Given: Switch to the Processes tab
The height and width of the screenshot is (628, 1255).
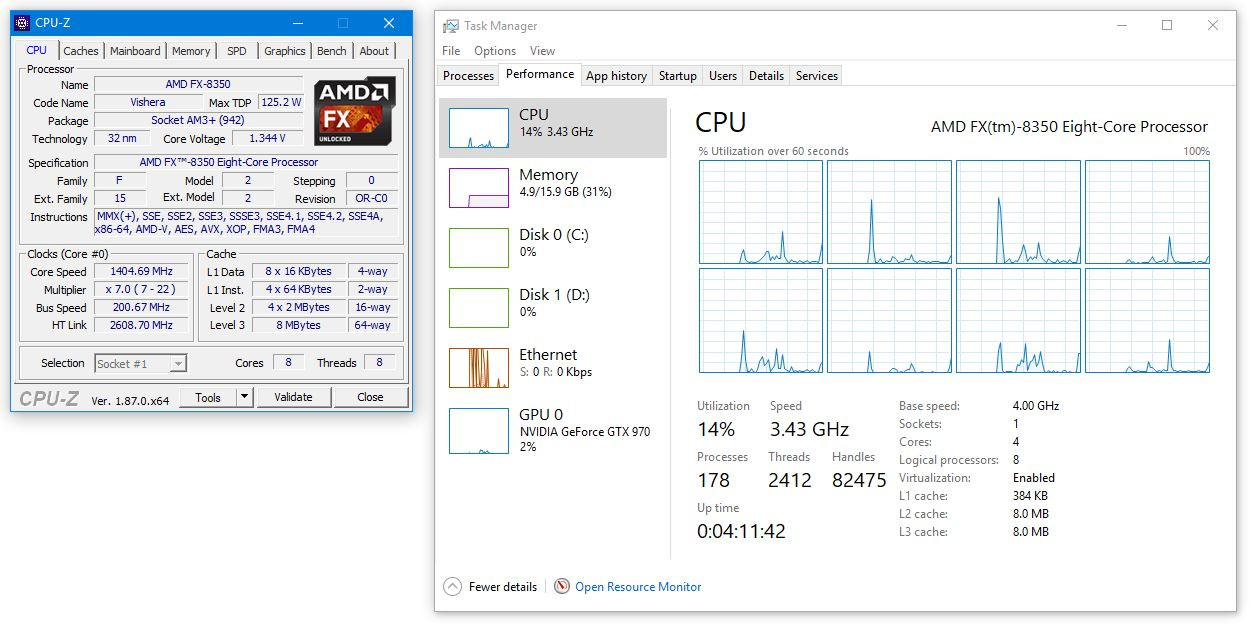Looking at the screenshot, I should (x=468, y=76).
